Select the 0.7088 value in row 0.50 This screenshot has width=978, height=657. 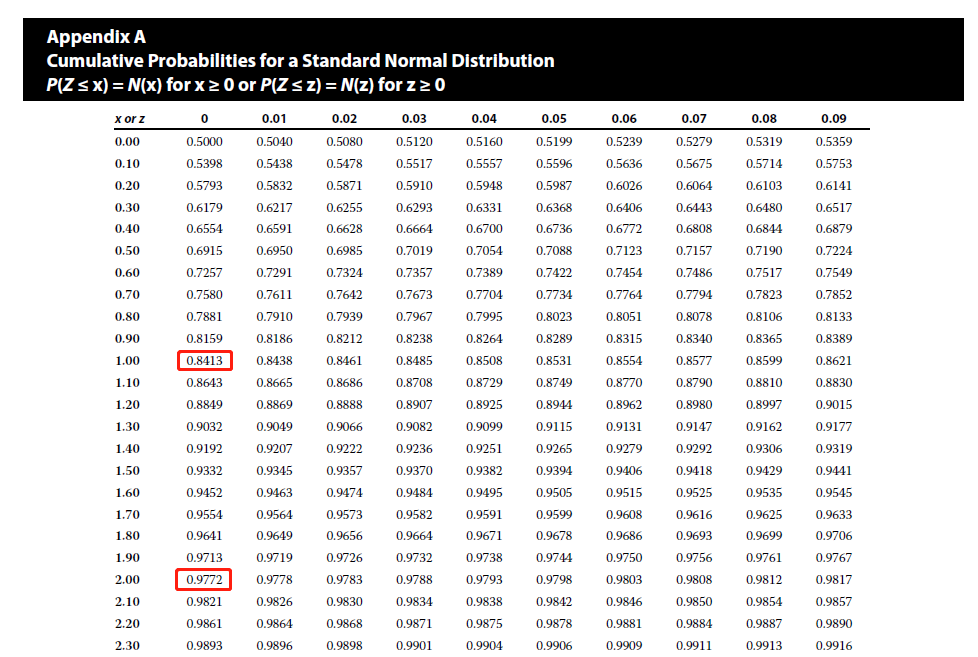coord(554,250)
